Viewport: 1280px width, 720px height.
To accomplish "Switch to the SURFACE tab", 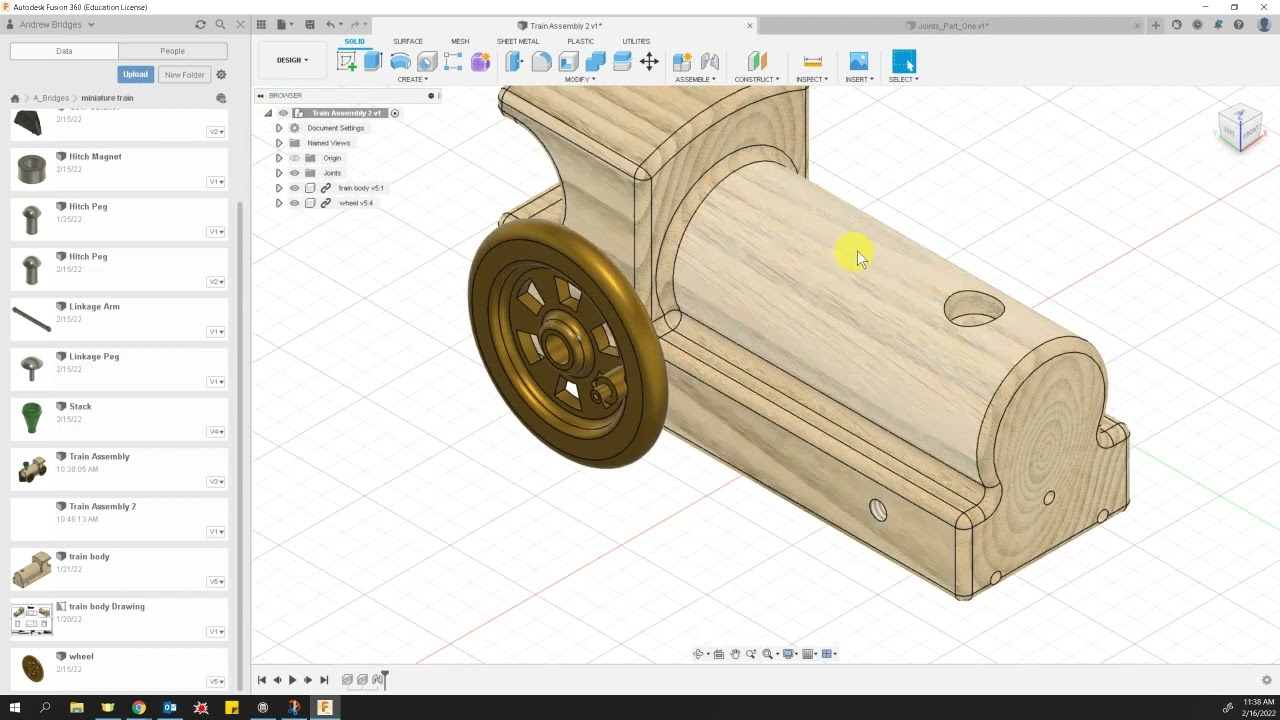I will pos(408,41).
